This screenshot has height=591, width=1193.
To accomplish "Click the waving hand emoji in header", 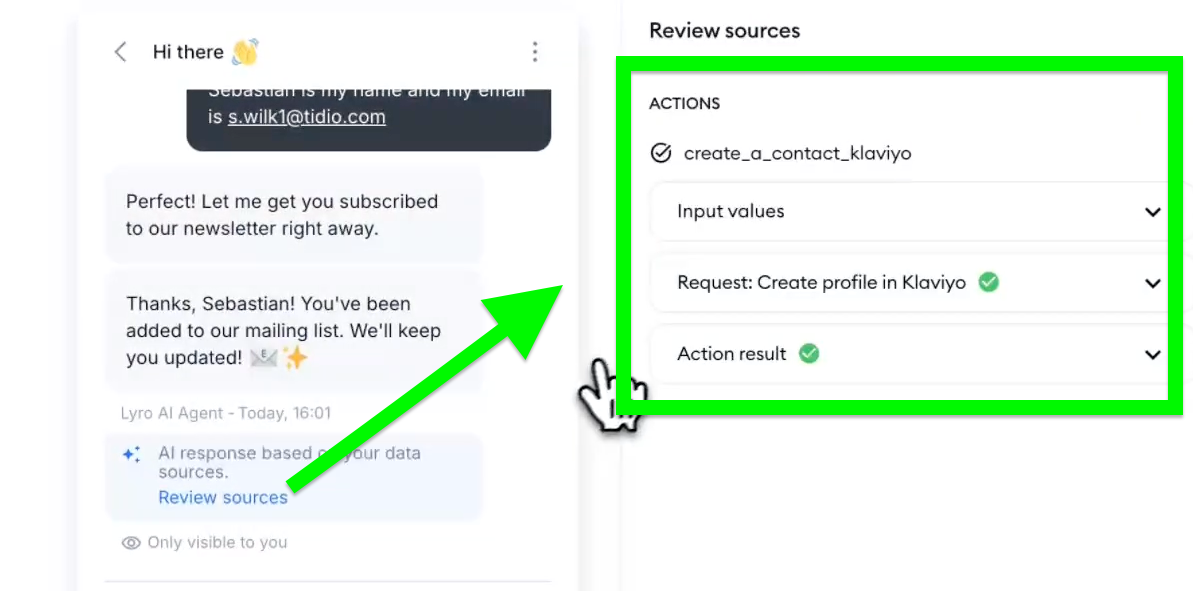I will (245, 52).
